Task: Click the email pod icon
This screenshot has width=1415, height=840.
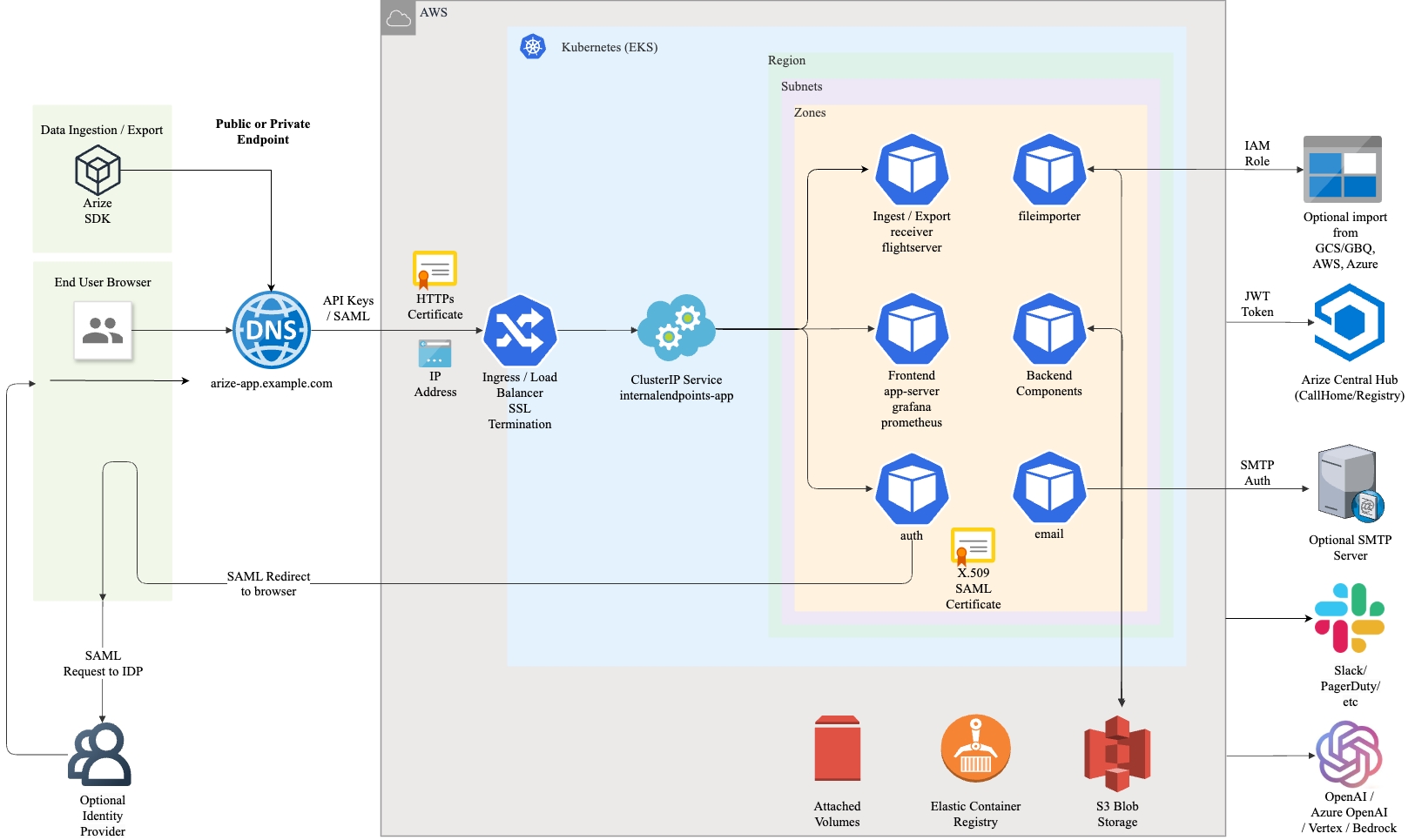Action: click(x=1049, y=487)
